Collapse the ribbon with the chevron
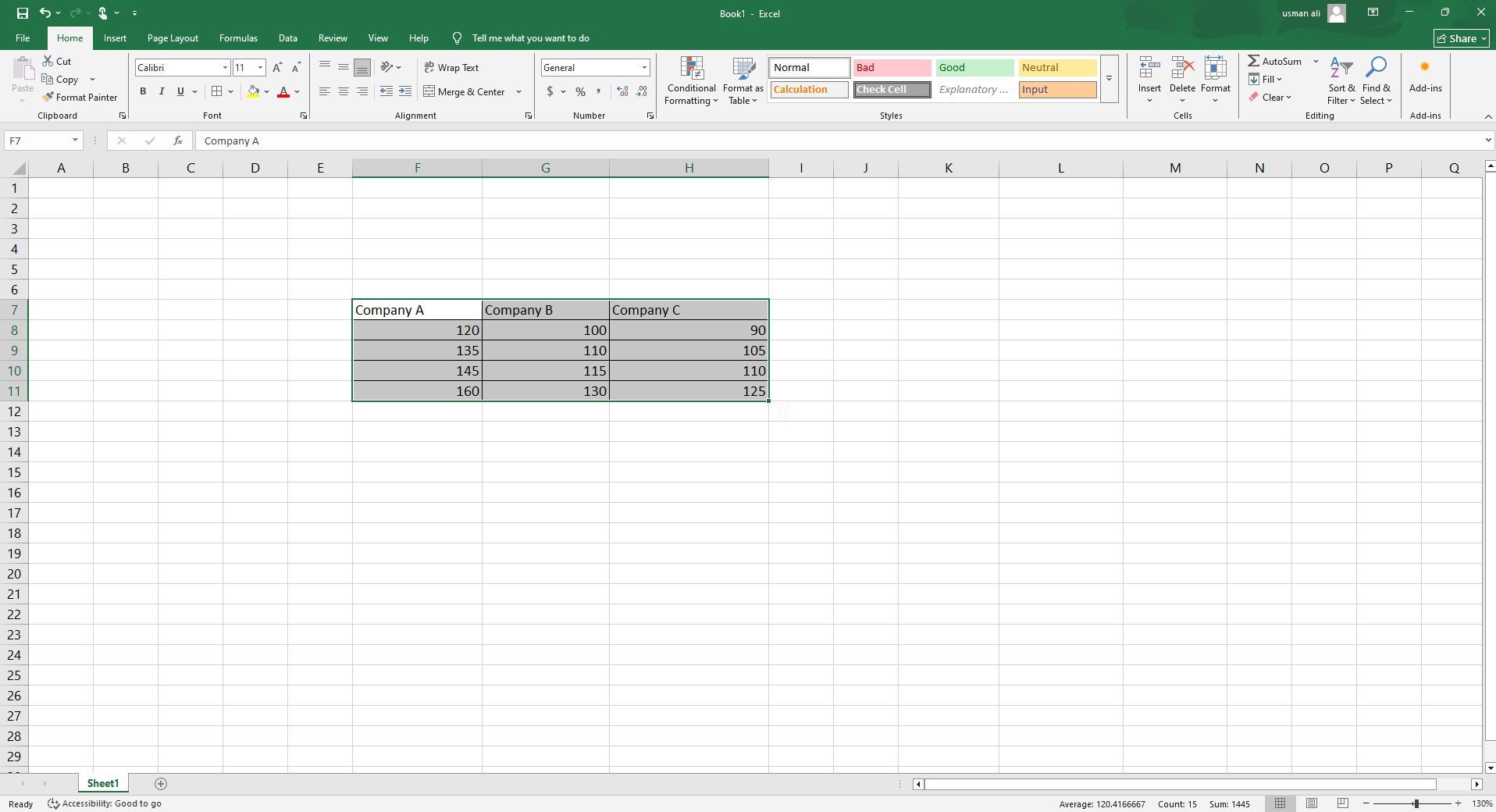Image resolution: width=1496 pixels, height=812 pixels. pyautogui.click(x=1487, y=116)
